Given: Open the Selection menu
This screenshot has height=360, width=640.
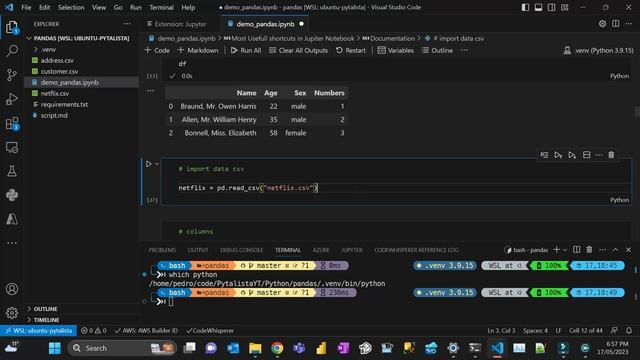Looking at the screenshot, I should (71, 7).
